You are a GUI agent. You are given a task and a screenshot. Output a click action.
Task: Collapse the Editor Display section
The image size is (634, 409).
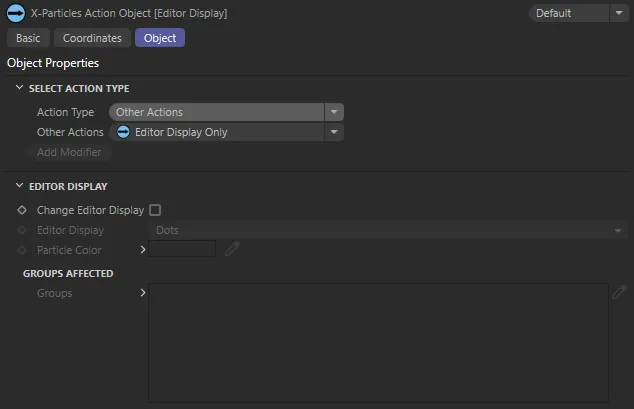(x=20, y=186)
